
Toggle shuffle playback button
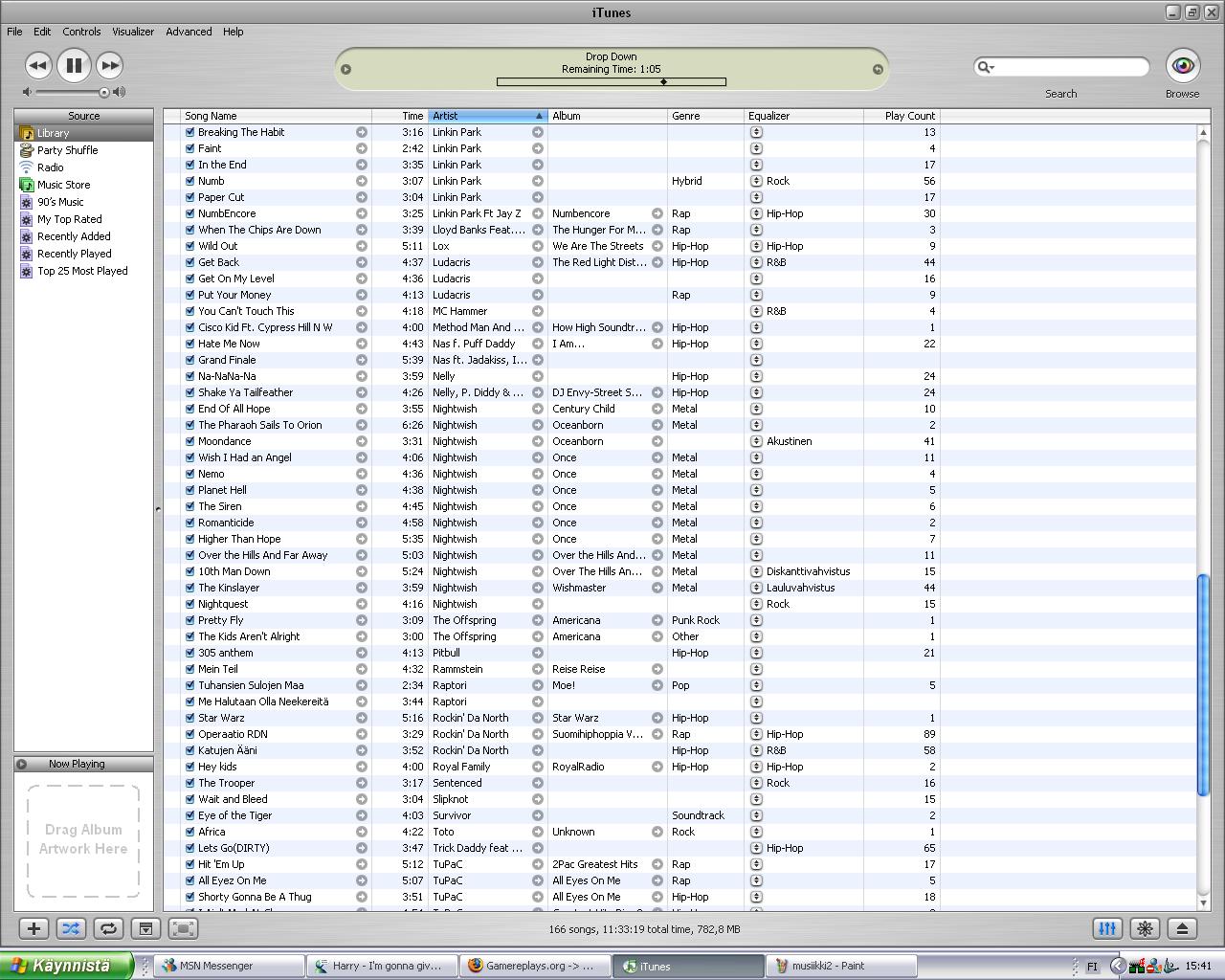(x=71, y=928)
